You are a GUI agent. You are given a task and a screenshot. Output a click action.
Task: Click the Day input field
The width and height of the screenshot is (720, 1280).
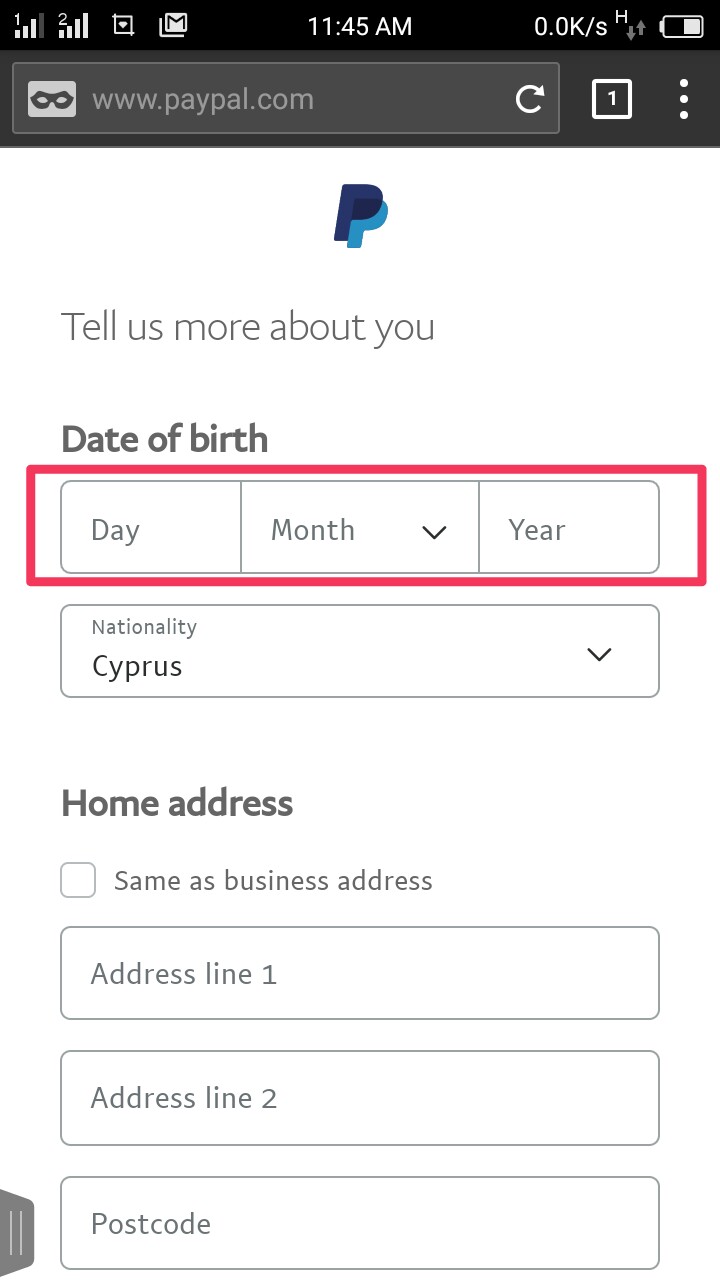pyautogui.click(x=151, y=528)
